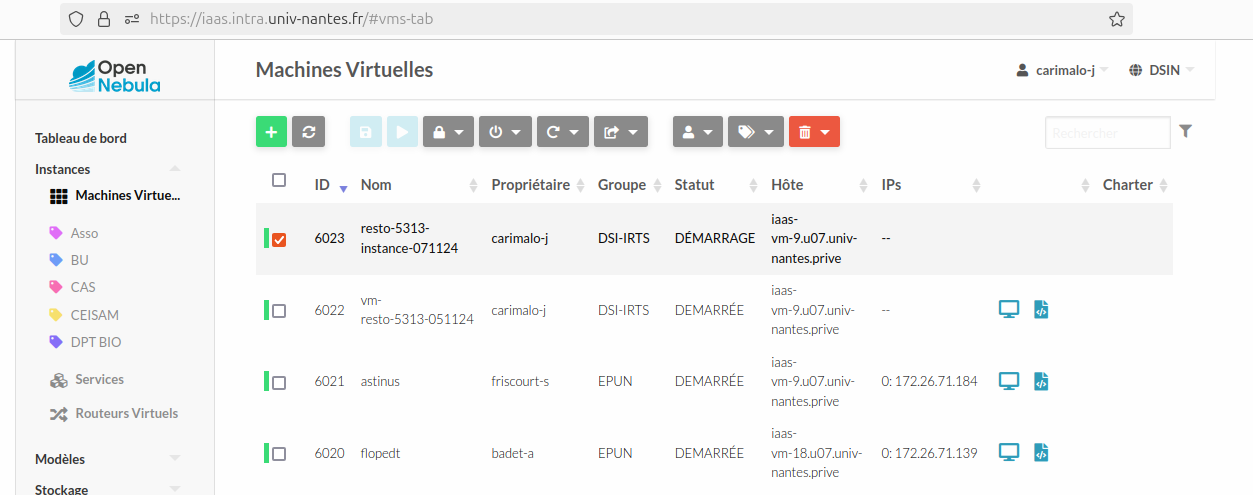
Task: Click the browser address bar URL
Action: point(291,19)
